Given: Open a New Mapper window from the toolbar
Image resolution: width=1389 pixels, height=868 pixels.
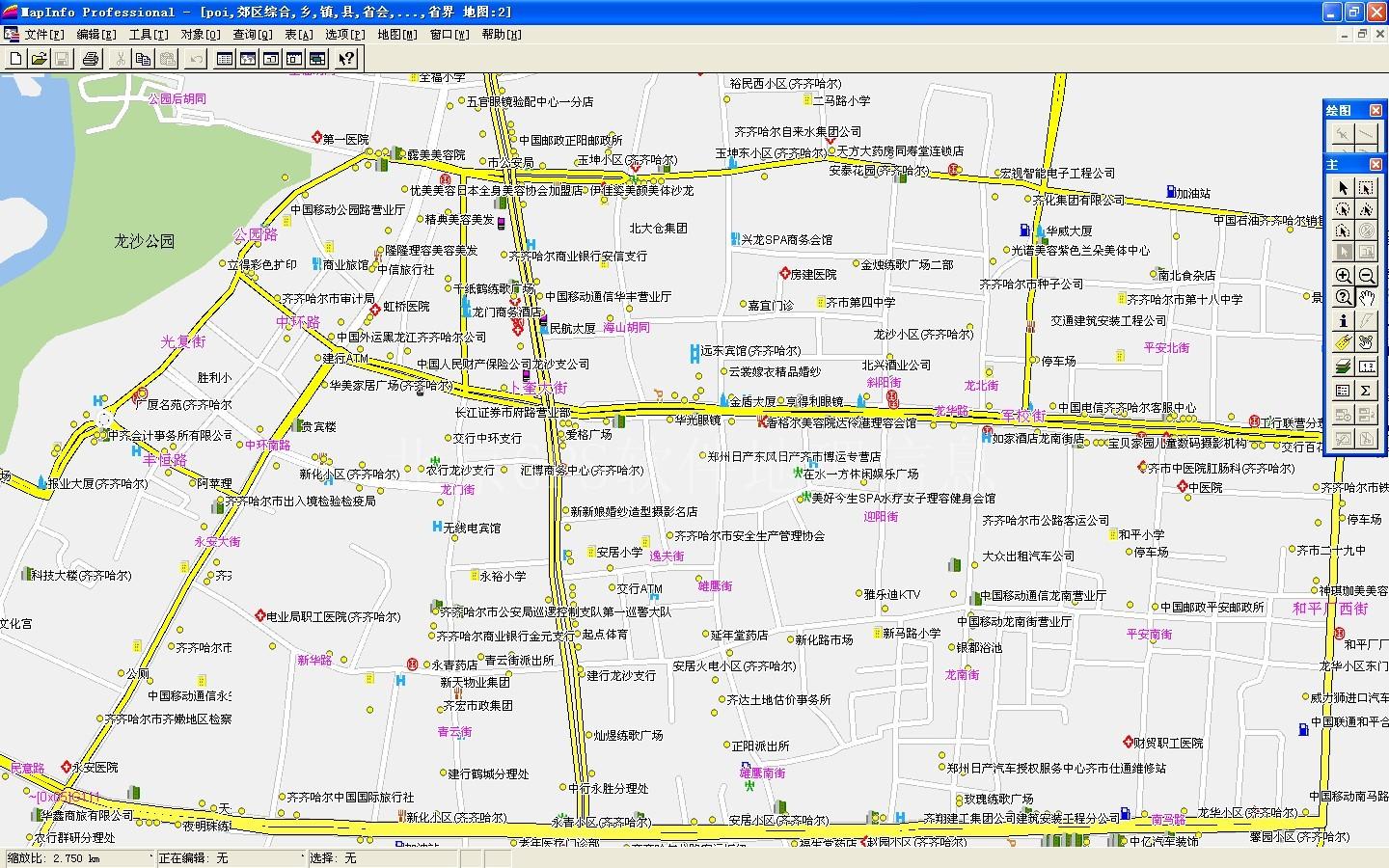Looking at the screenshot, I should 248,58.
